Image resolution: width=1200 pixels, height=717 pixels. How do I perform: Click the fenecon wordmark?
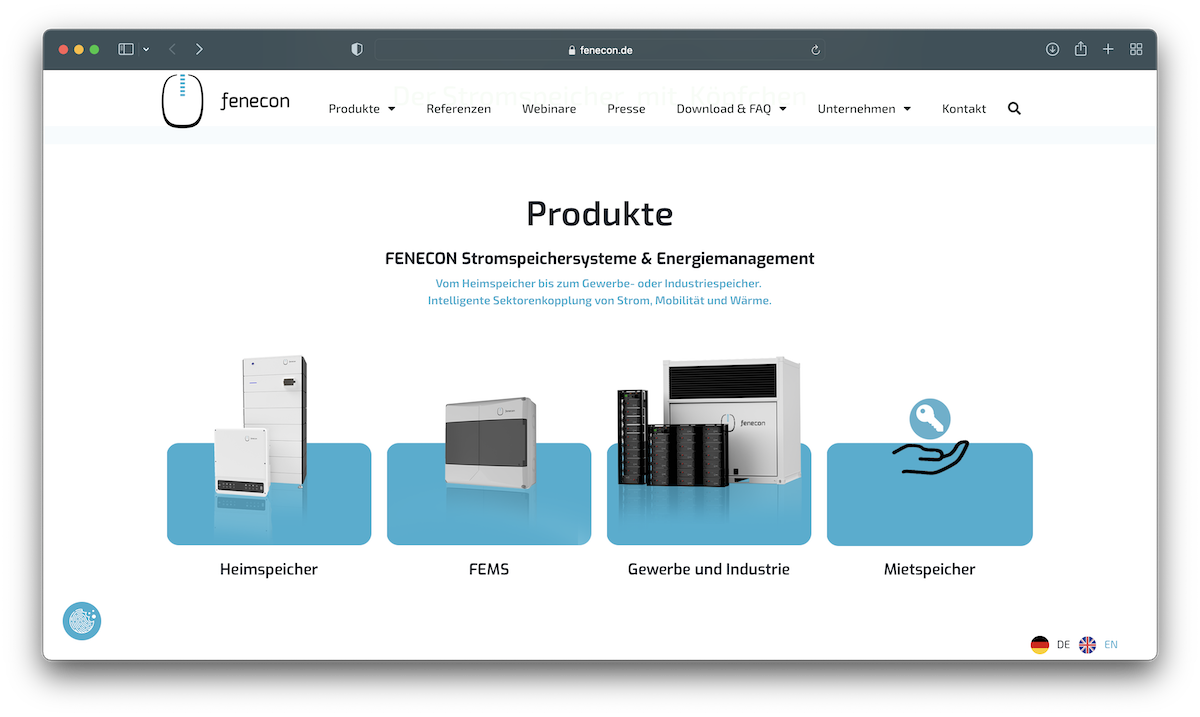tap(255, 101)
